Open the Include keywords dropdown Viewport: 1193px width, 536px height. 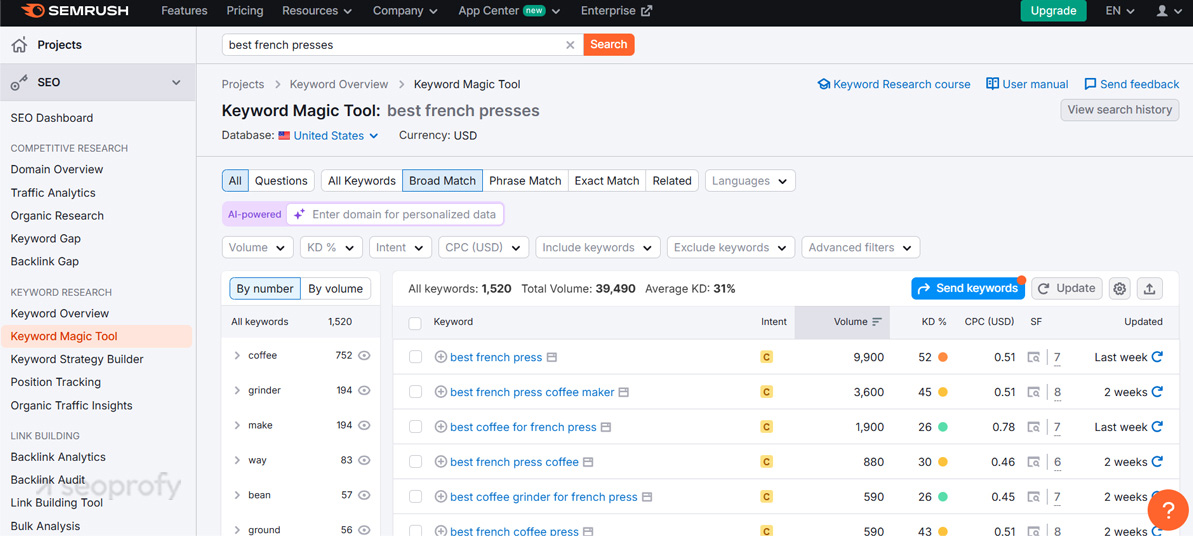598,247
